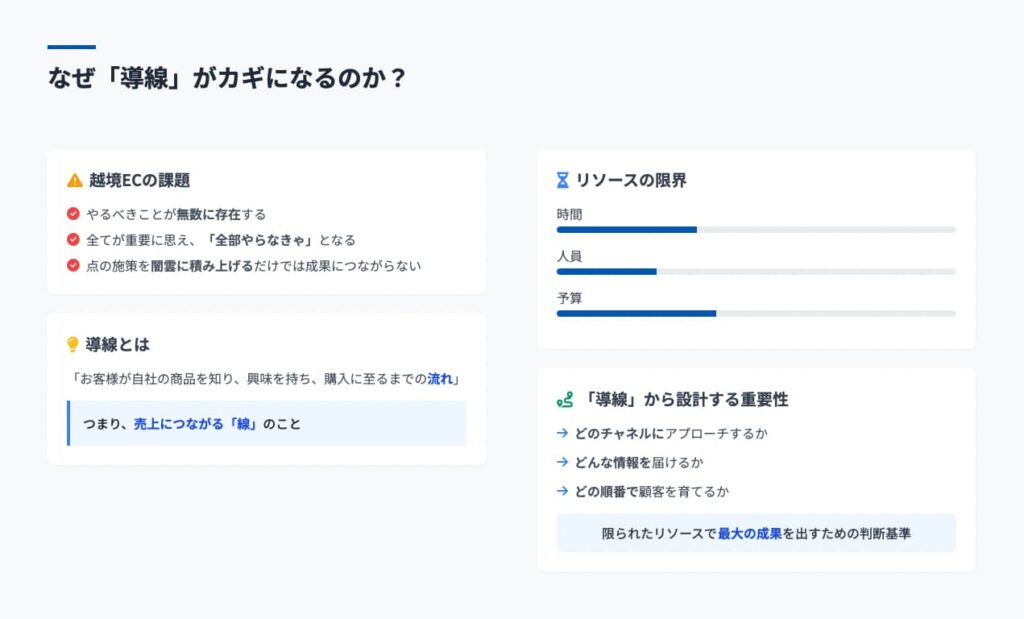Click 「導線」から設計する重要性 heading
This screenshot has width=1024, height=619.
click(684, 400)
